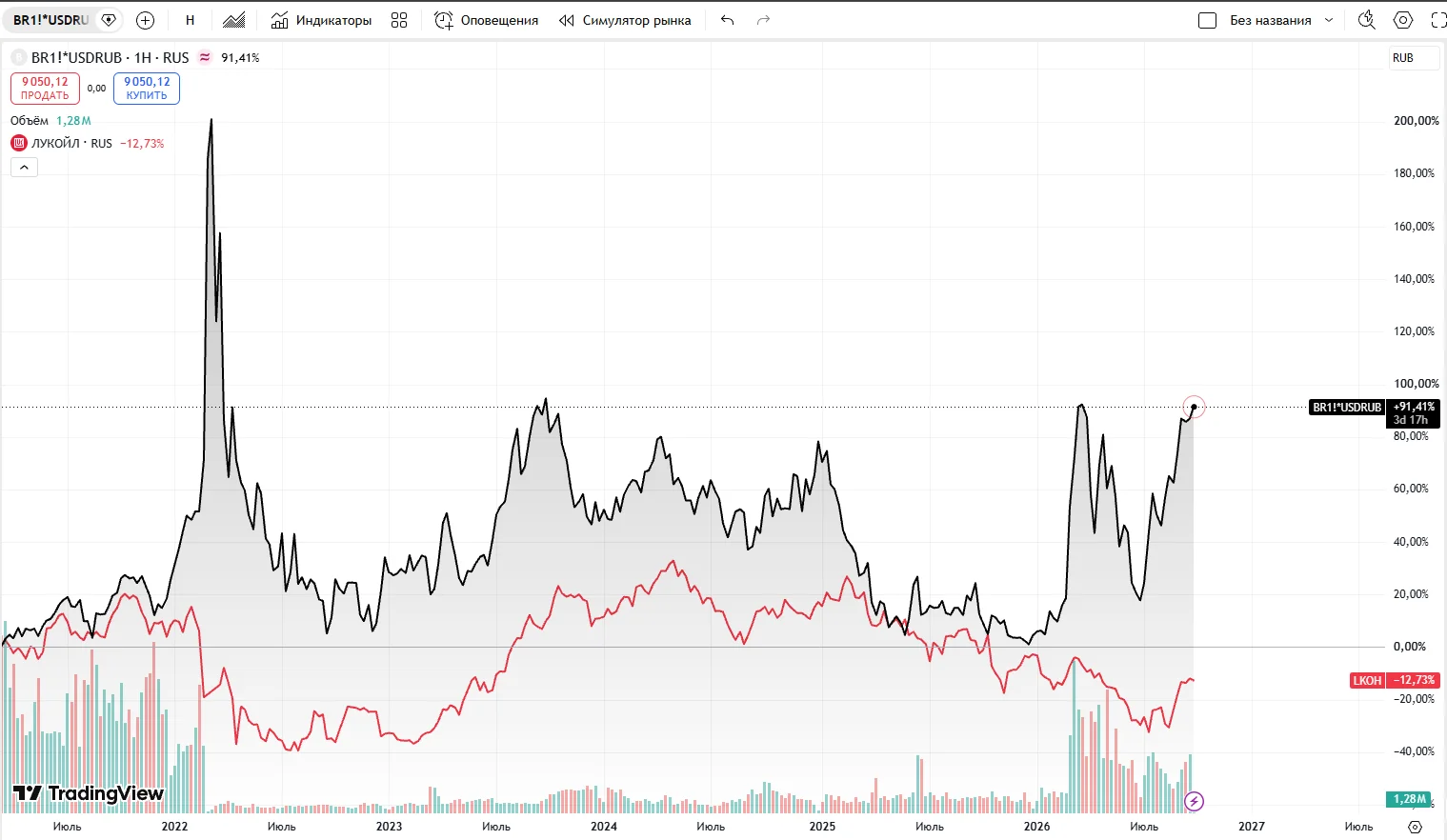Toggle the unnamed layout checkbox square
Viewport: 1447px width, 840px height.
pyautogui.click(x=1207, y=20)
